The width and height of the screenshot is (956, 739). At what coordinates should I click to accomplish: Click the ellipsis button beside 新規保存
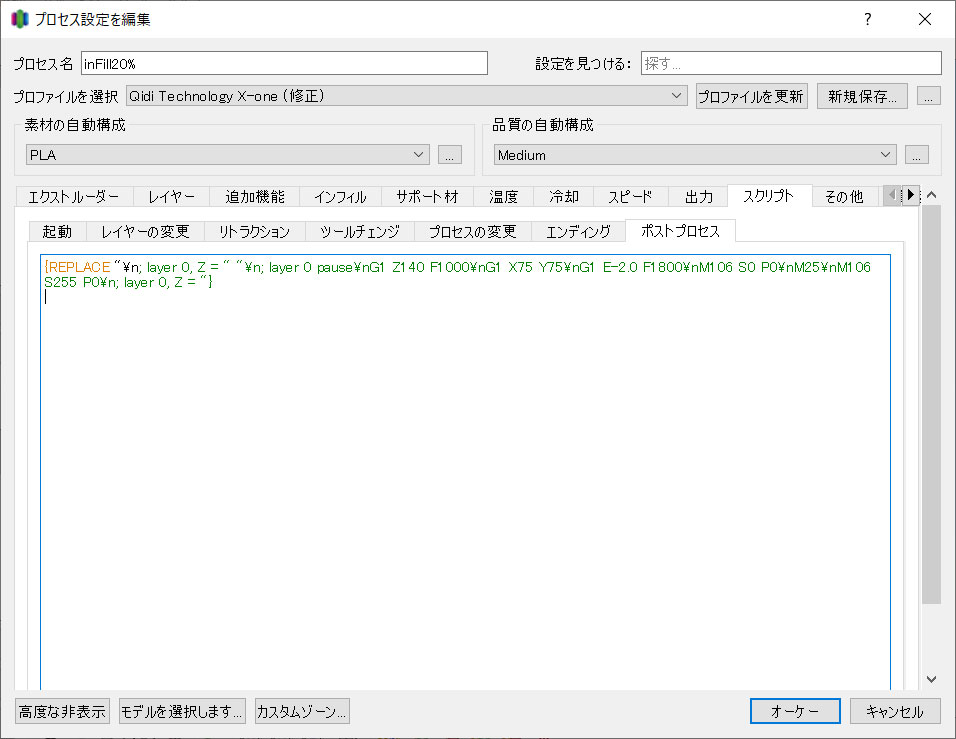pyautogui.click(x=929, y=96)
